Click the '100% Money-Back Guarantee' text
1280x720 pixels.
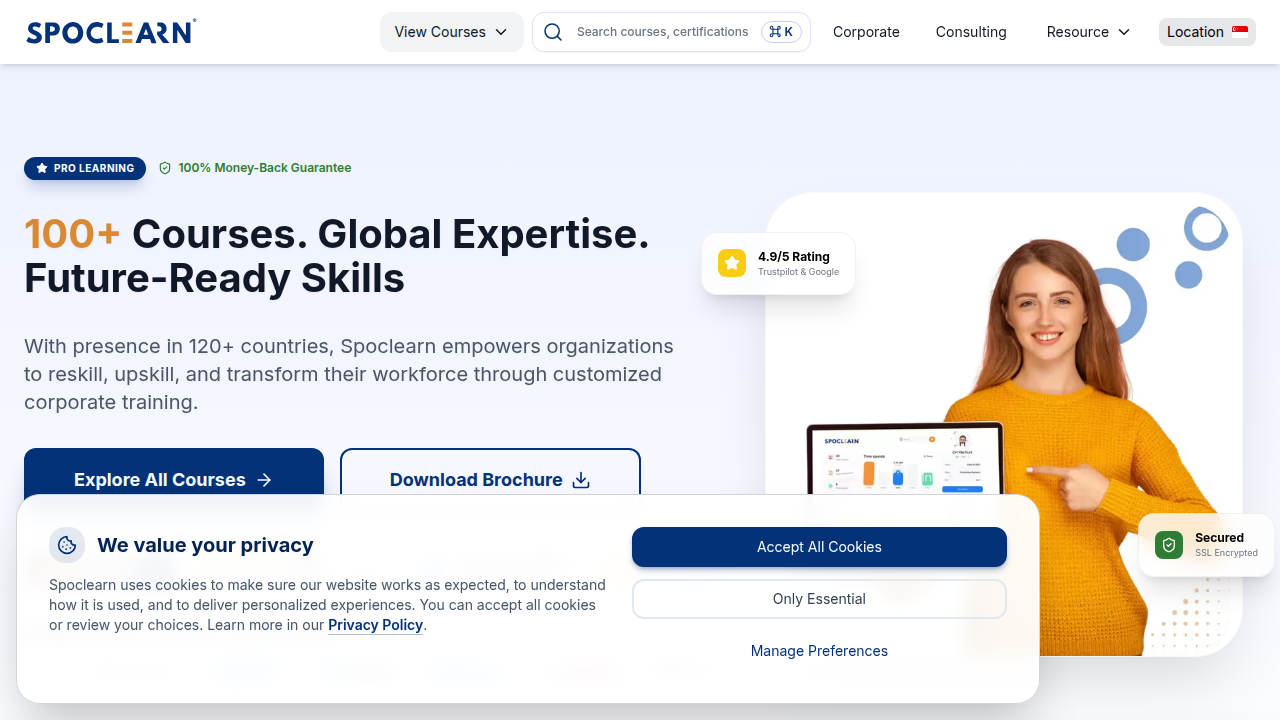pos(265,168)
